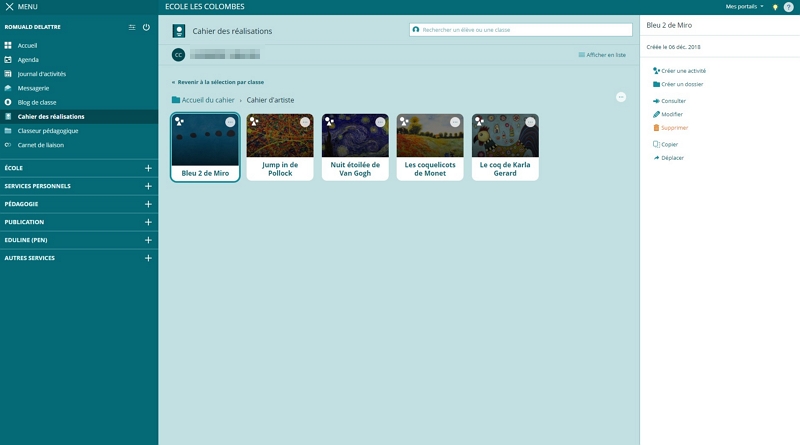Image resolution: width=800 pixels, height=445 pixels.
Task: Switch to Afficher en liste view
Action: (602, 55)
